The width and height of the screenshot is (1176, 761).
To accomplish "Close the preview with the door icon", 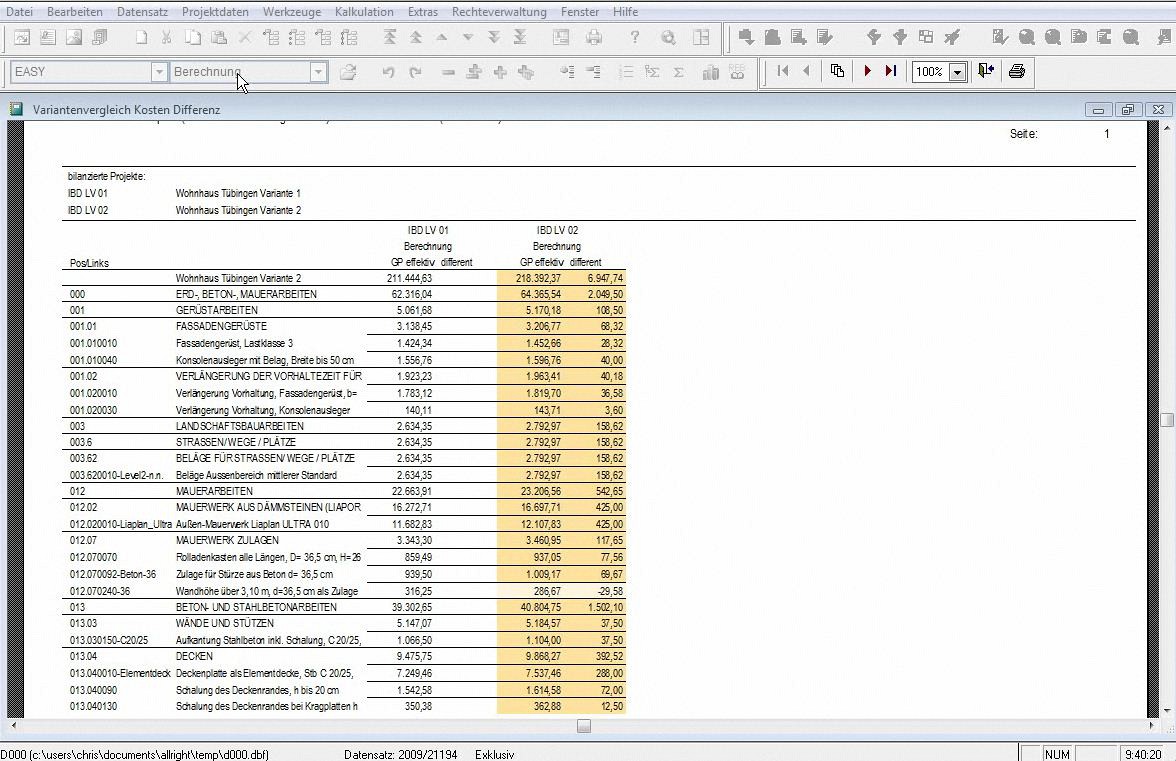I will pos(986,72).
